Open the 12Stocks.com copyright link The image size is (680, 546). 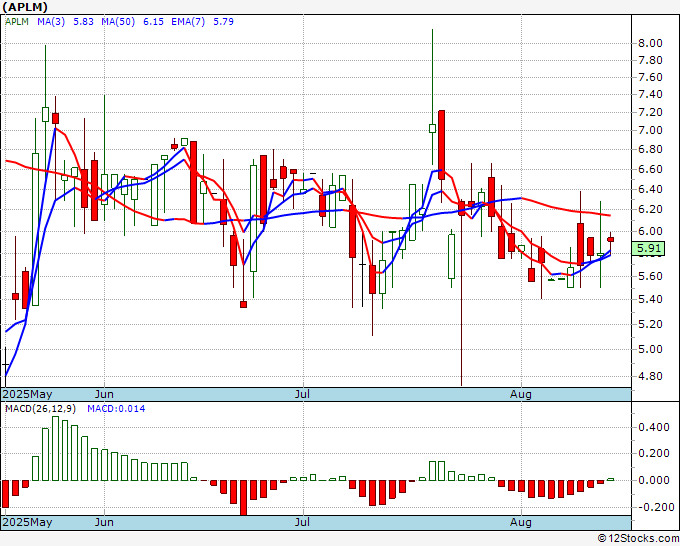(x=638, y=539)
